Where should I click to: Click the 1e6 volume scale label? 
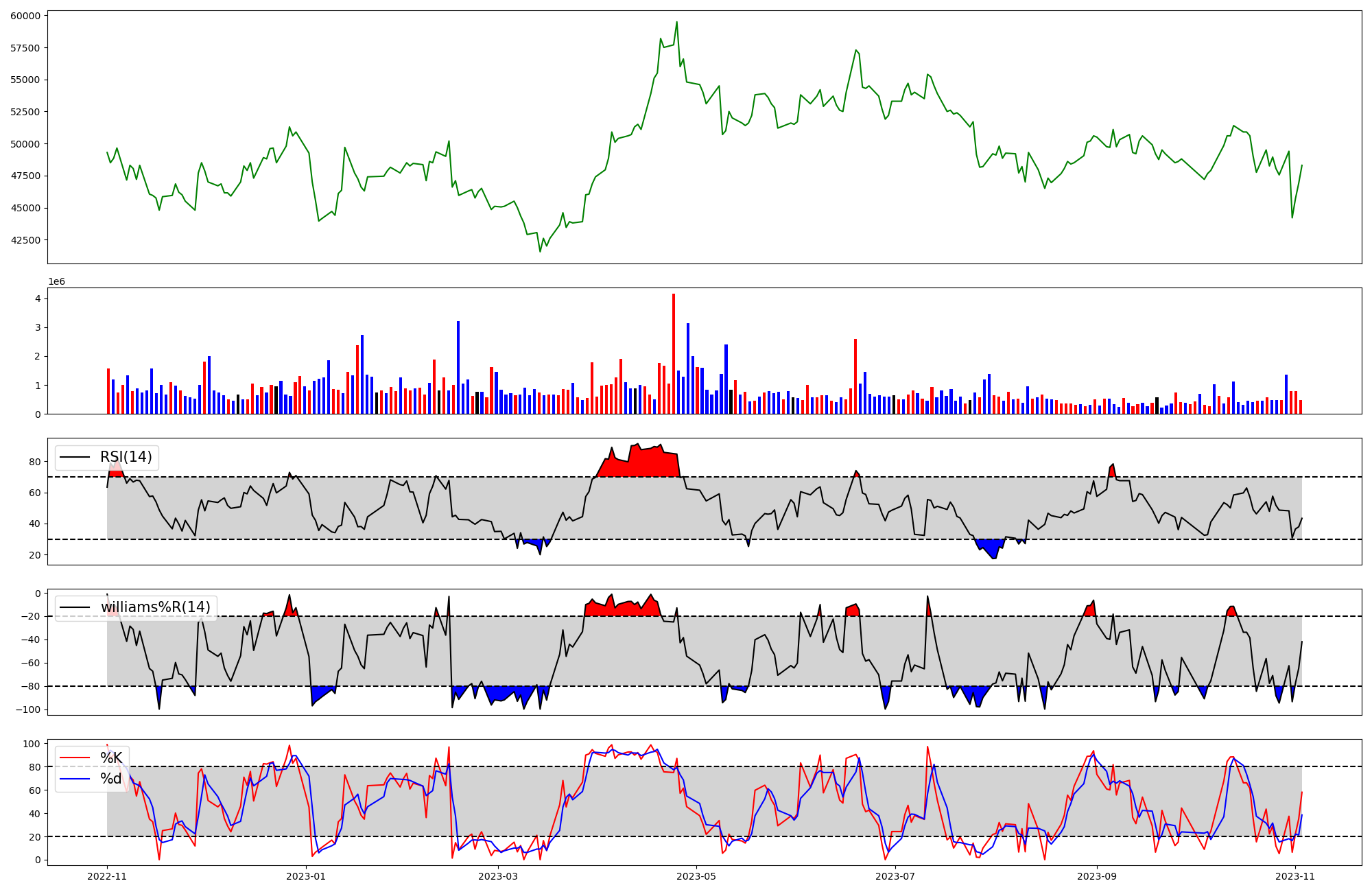pos(56,281)
